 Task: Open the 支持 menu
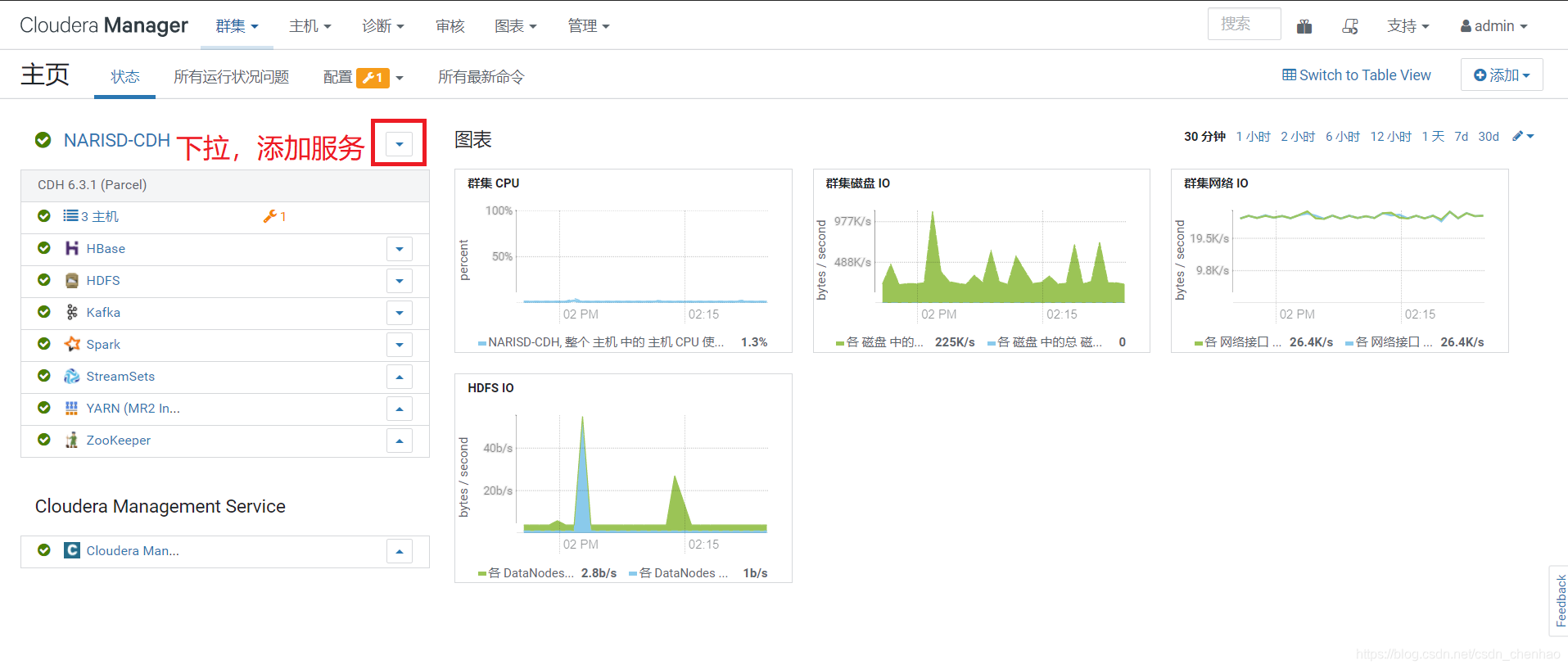tap(1408, 26)
